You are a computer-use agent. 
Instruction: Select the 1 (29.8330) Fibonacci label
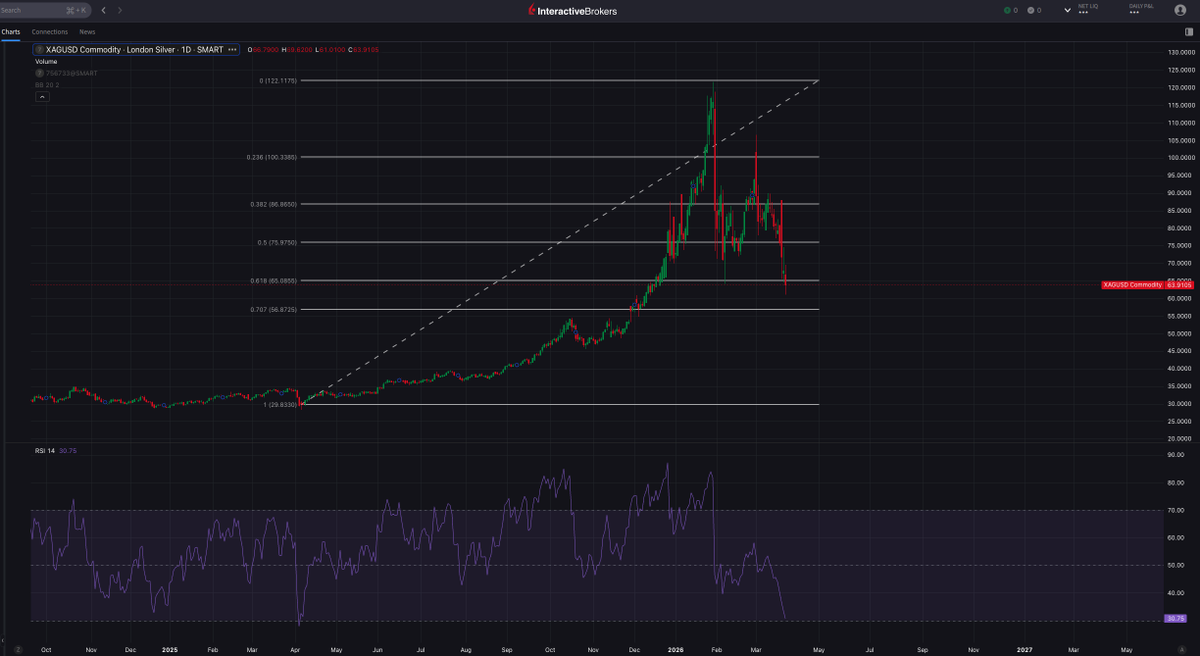[280, 405]
